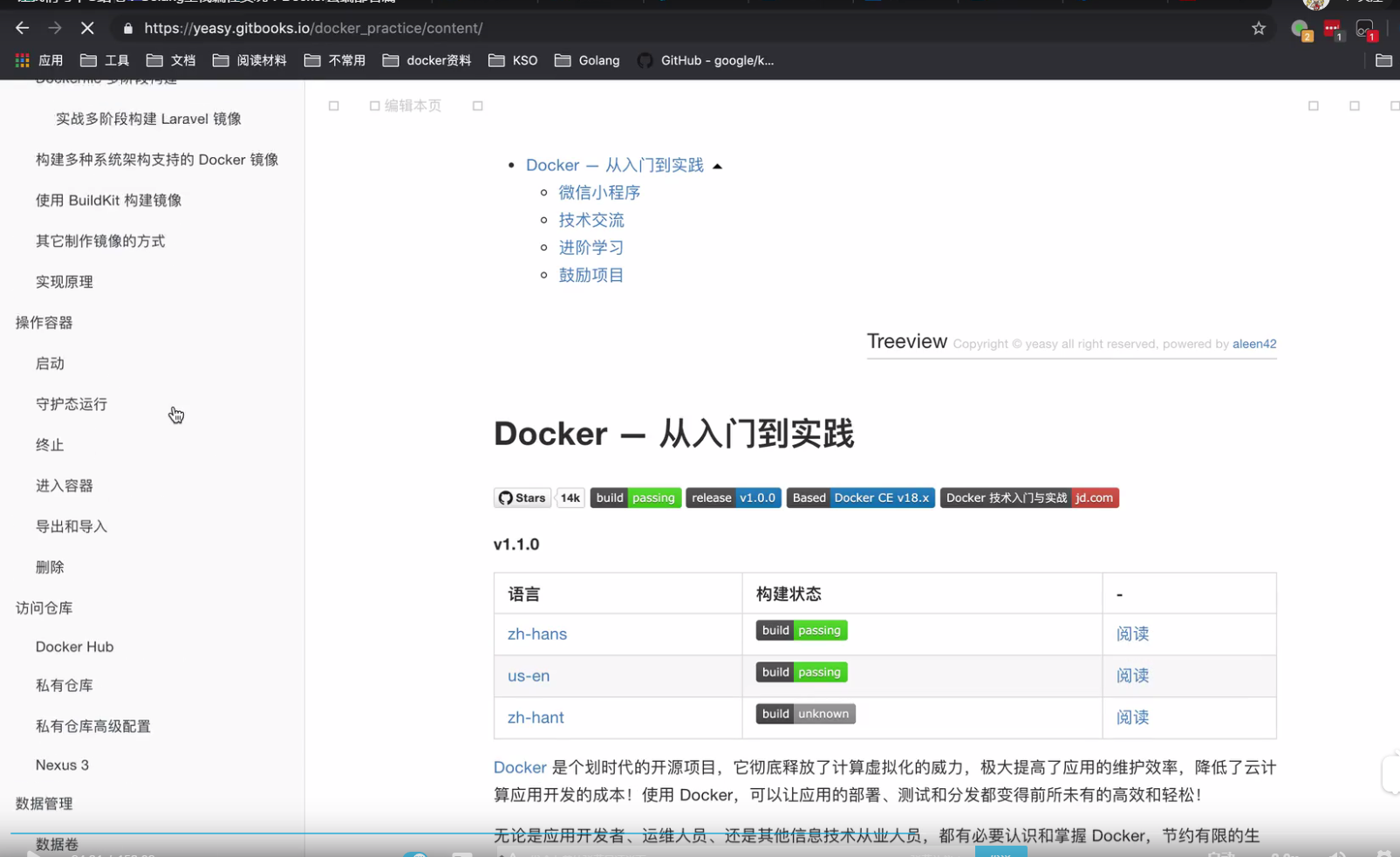Click 阅读 in the zh-hans row
The width and height of the screenshot is (1400, 857).
point(1132,634)
